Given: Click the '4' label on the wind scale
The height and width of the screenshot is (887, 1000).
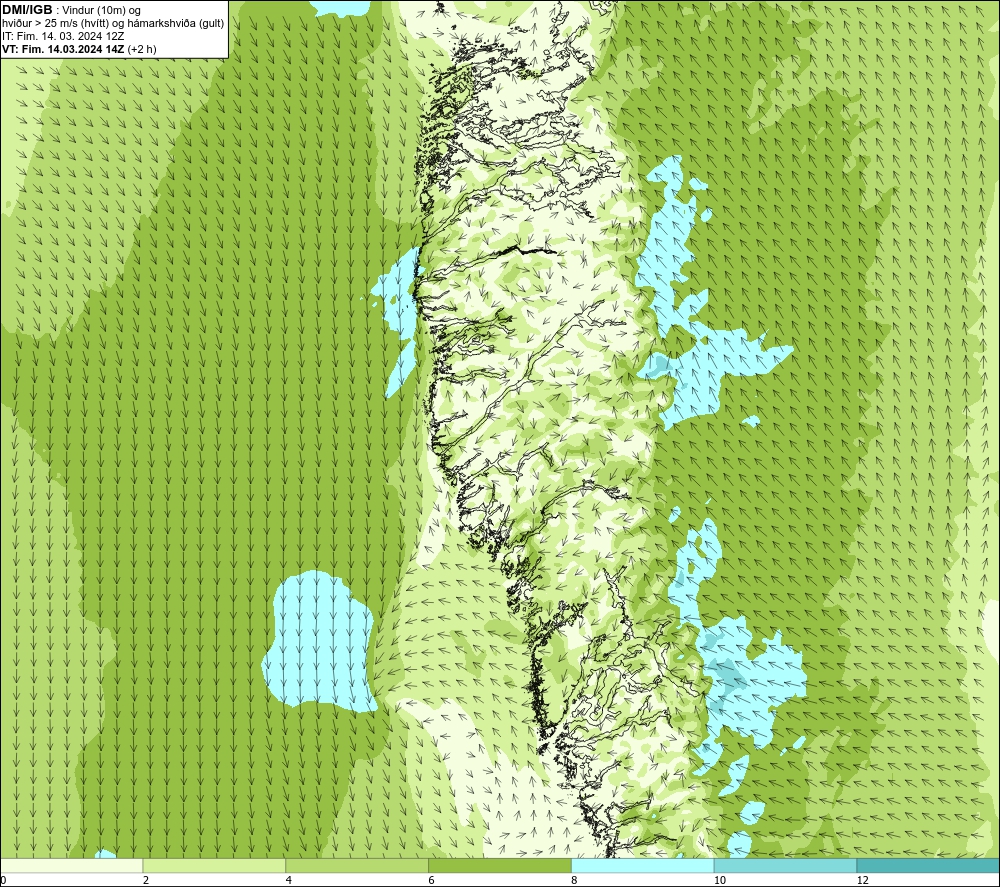Looking at the screenshot, I should (x=289, y=880).
